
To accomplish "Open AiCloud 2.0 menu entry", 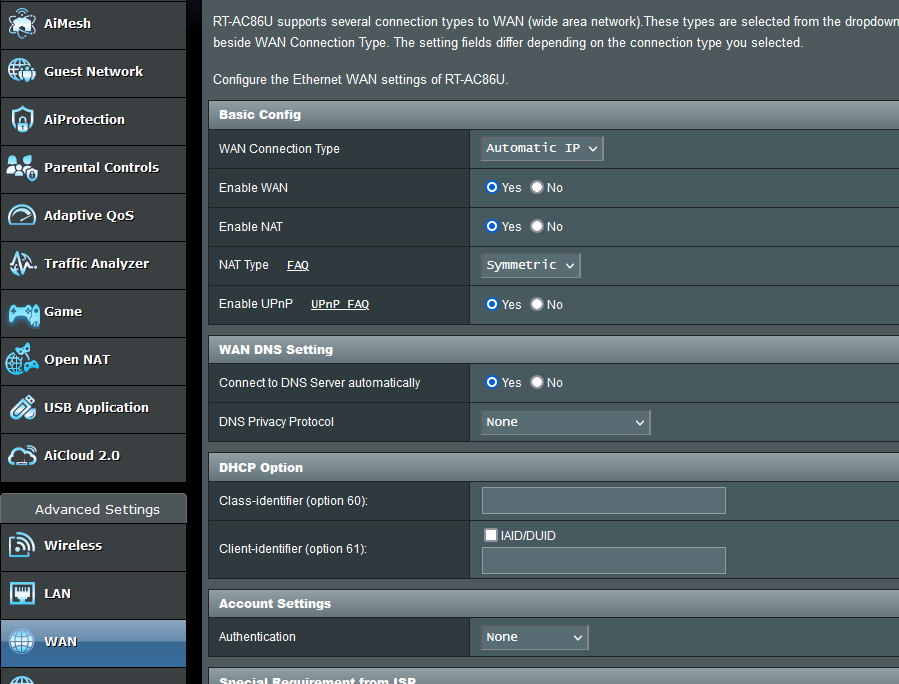I will point(93,458).
